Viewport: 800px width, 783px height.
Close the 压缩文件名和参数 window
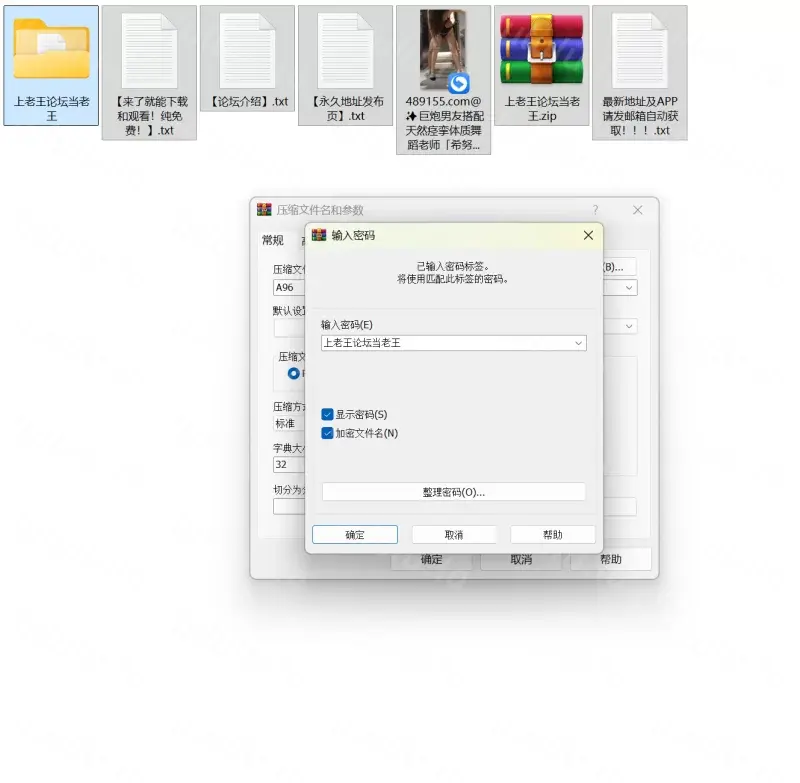pyautogui.click(x=638, y=210)
